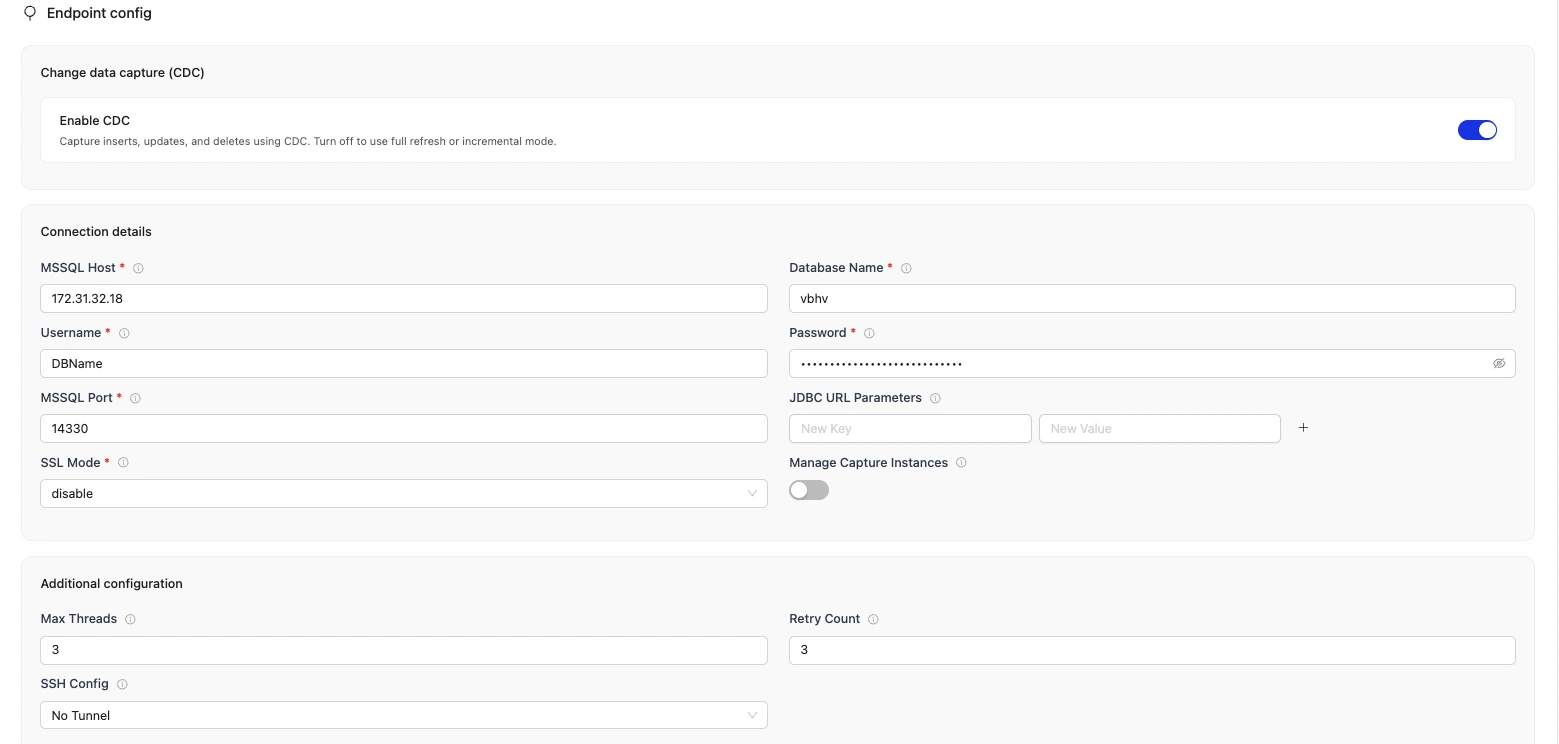Focus the Retry Count input field
1559x744 pixels.
[x=1152, y=650]
